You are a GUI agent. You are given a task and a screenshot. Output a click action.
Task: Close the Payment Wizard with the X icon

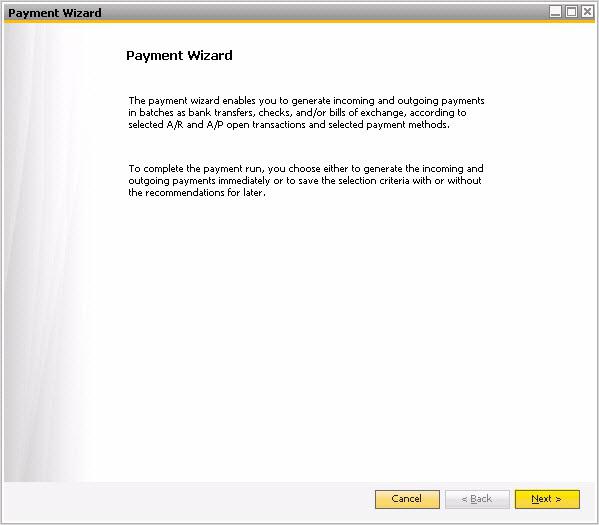587,12
